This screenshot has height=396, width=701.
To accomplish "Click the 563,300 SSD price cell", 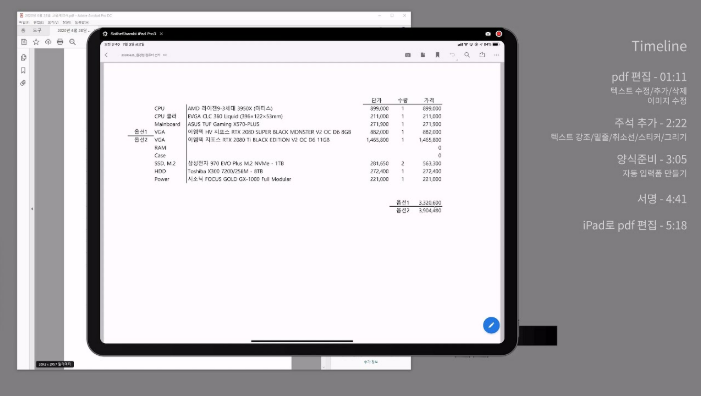I will (x=432, y=164).
